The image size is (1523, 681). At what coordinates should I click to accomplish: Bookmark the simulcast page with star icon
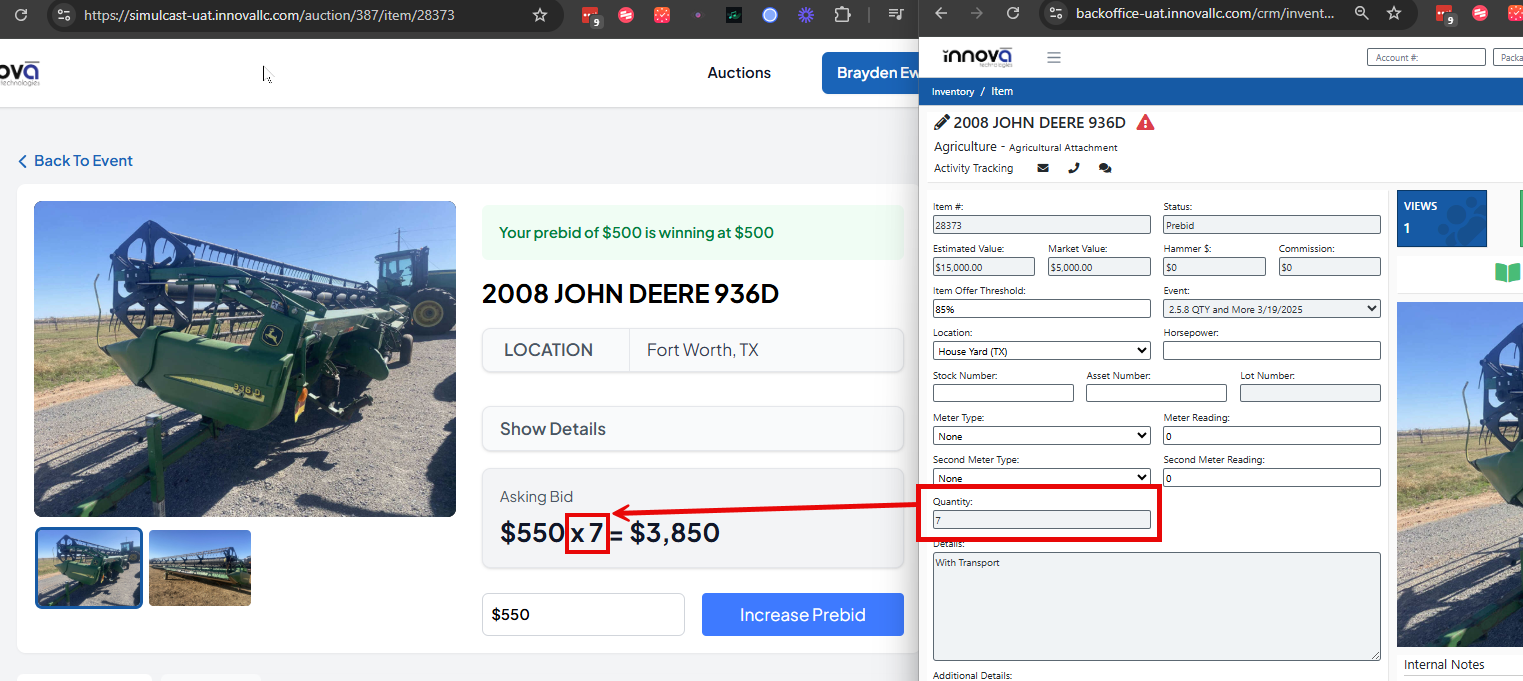tap(540, 15)
